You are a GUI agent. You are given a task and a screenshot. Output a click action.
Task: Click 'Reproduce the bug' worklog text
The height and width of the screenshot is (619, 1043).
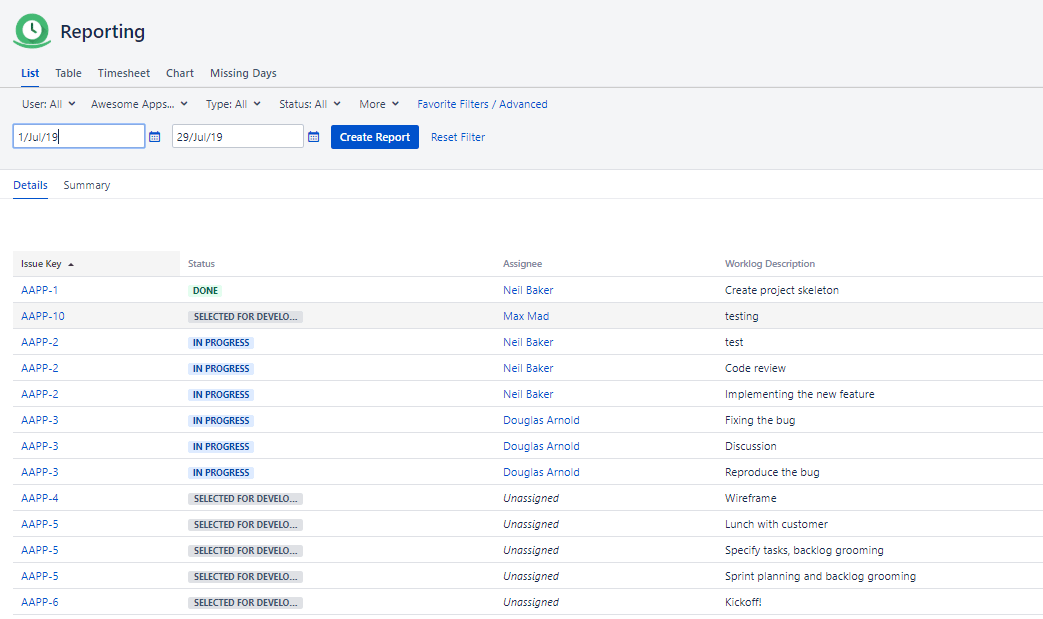(772, 472)
